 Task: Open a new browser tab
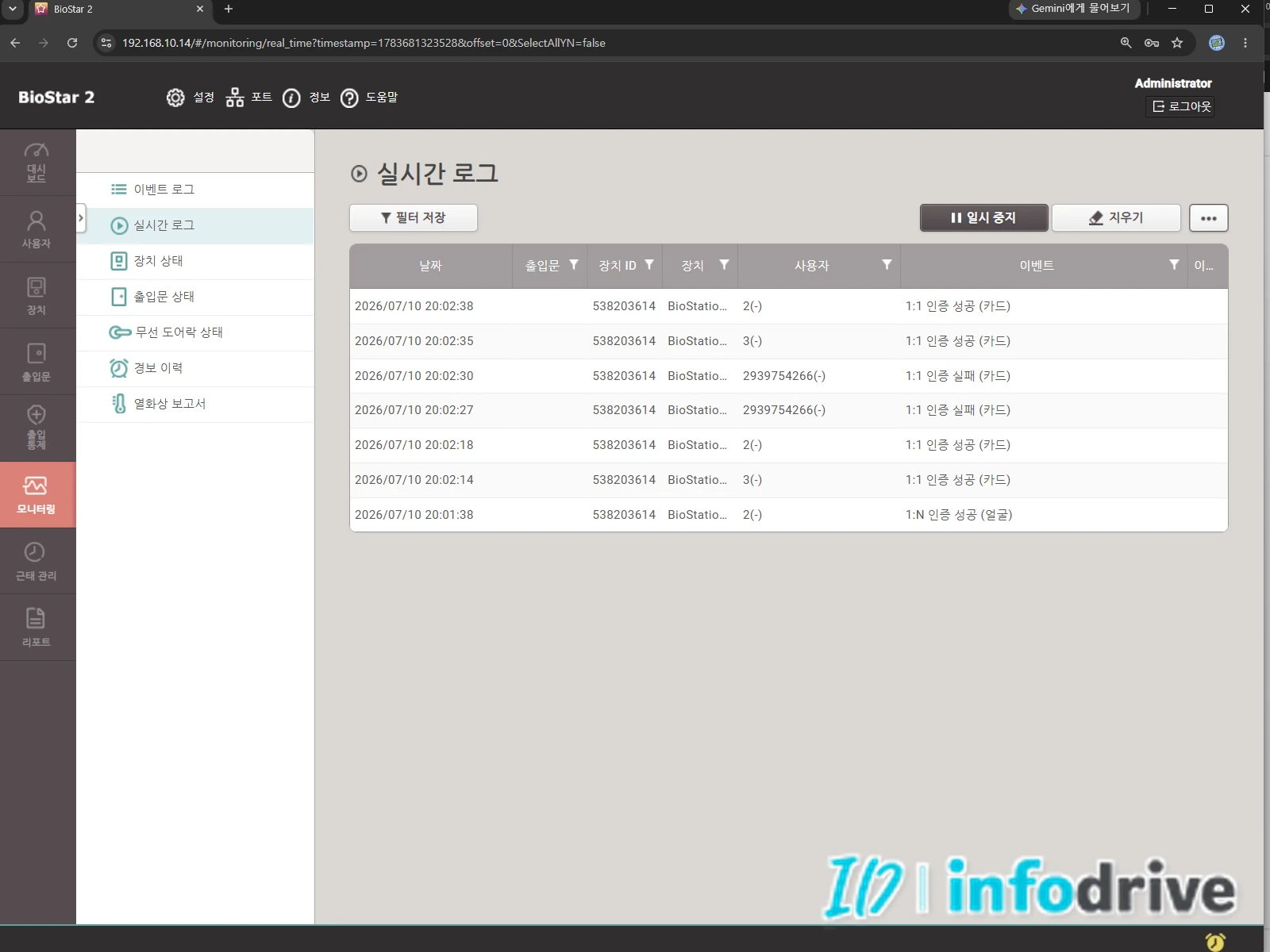[x=229, y=9]
